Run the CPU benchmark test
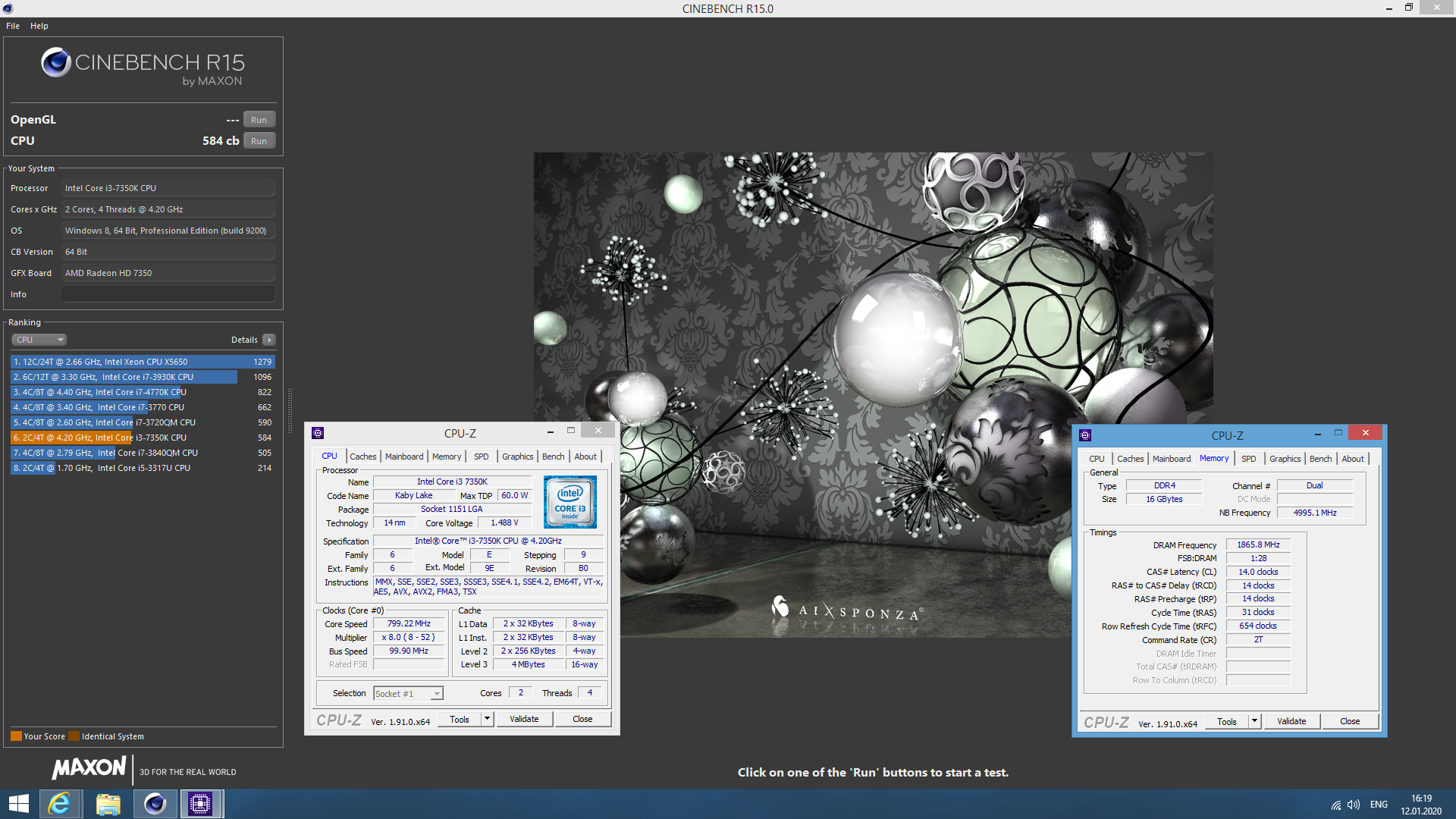 259,141
